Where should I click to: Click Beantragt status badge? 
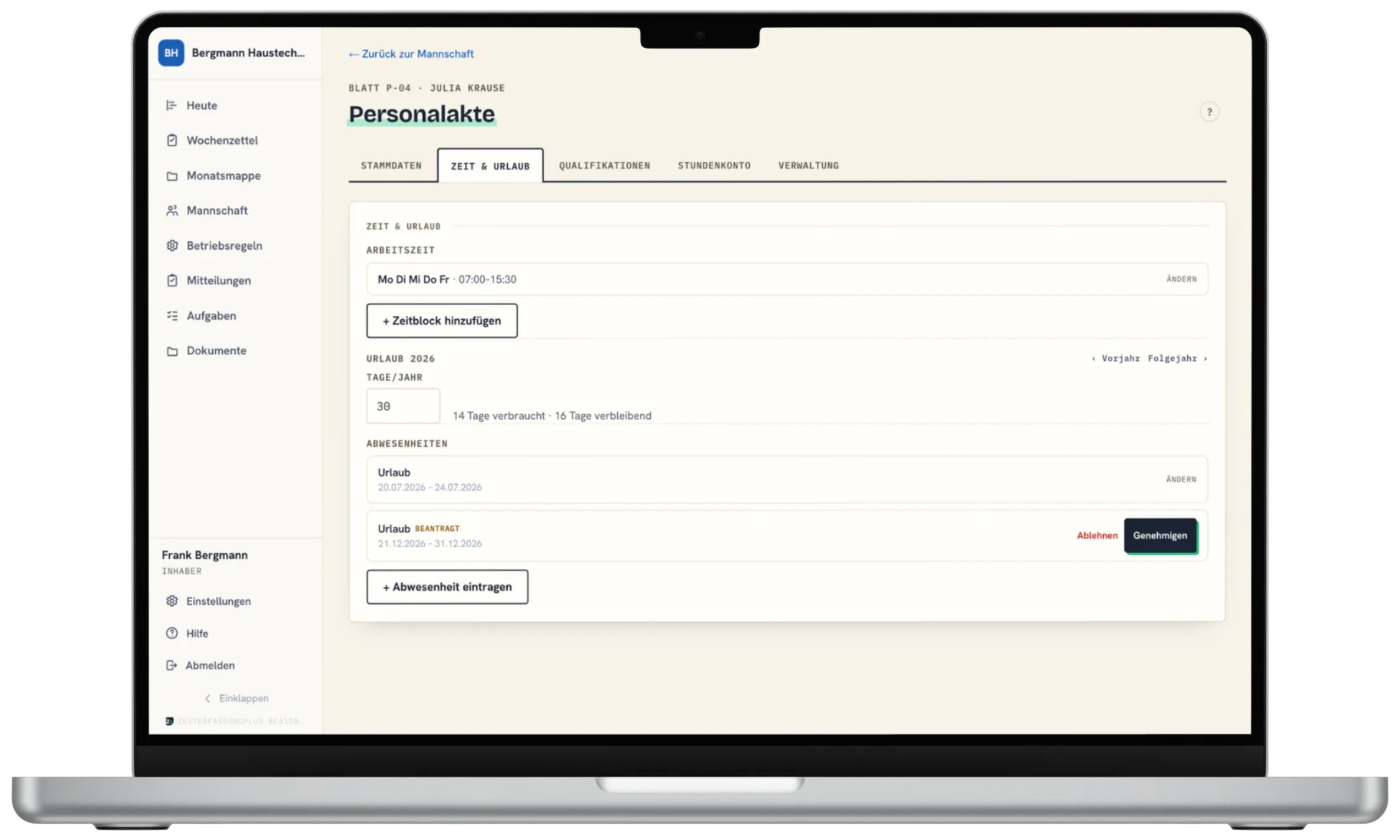click(x=437, y=528)
